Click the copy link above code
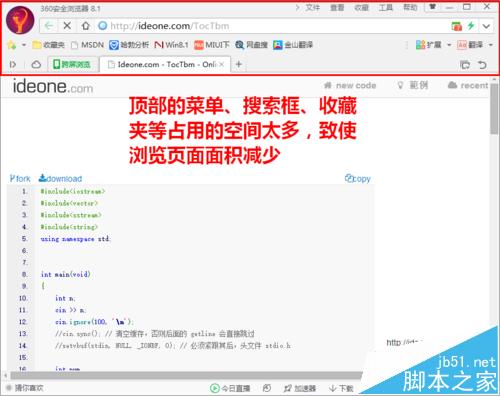 (x=358, y=179)
